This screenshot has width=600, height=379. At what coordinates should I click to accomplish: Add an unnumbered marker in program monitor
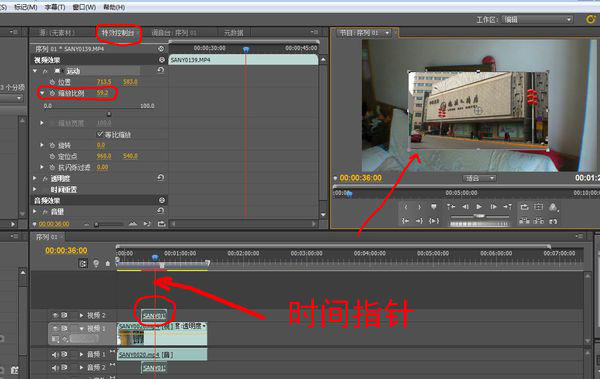click(434, 207)
